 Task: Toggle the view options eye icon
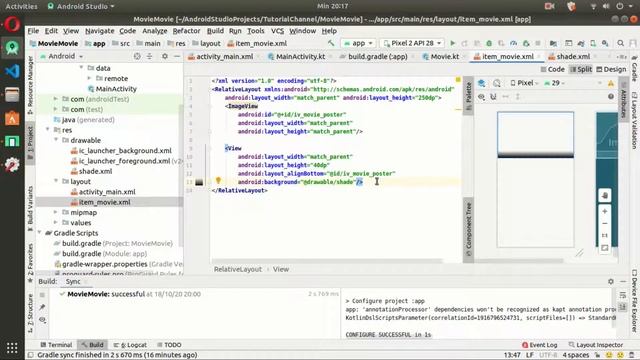[x=482, y=97]
